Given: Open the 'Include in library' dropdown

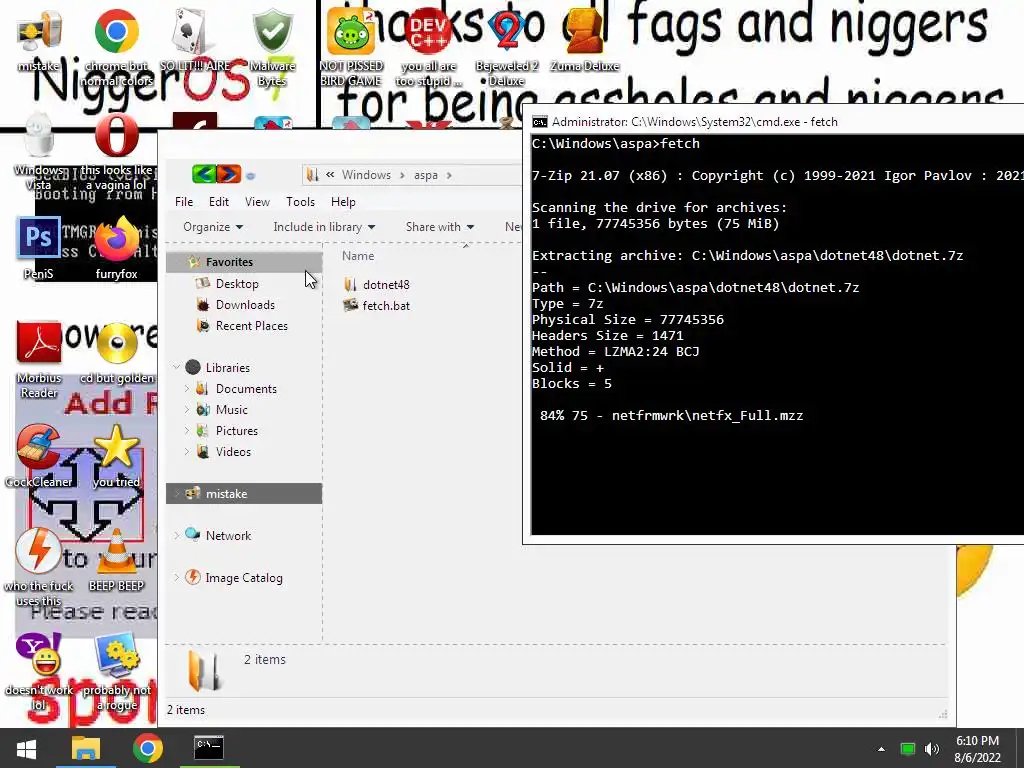Looking at the screenshot, I should tap(324, 227).
